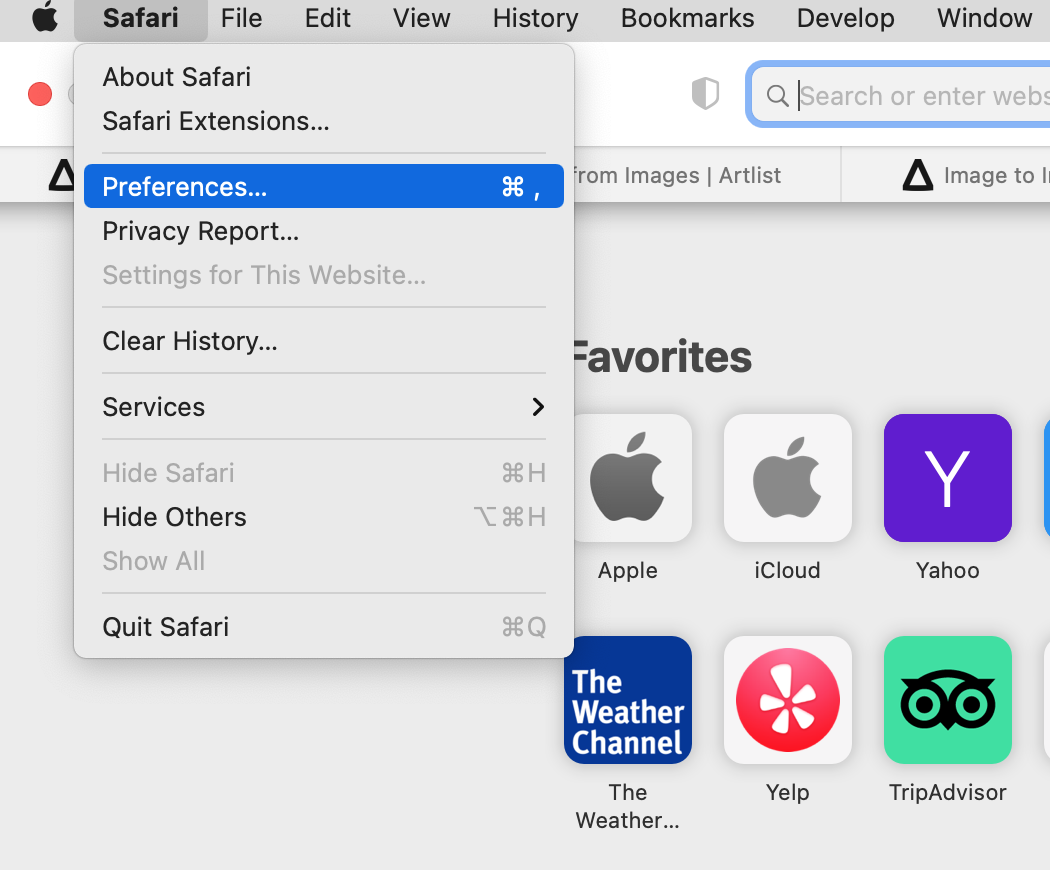Click the Search or enter website field
Screen dimensions: 1050x870
(920, 96)
